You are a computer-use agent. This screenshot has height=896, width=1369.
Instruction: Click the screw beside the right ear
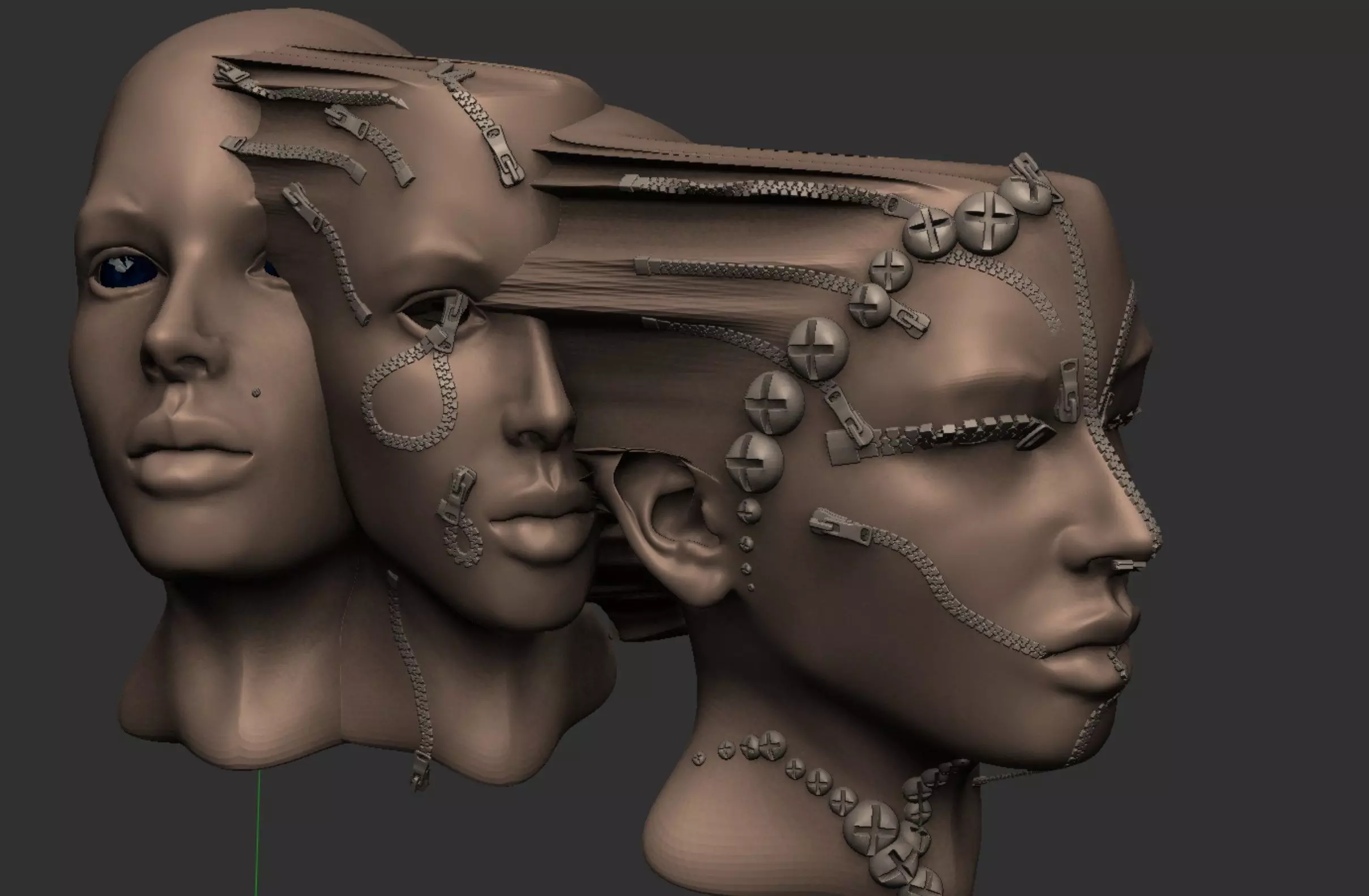click(754, 463)
